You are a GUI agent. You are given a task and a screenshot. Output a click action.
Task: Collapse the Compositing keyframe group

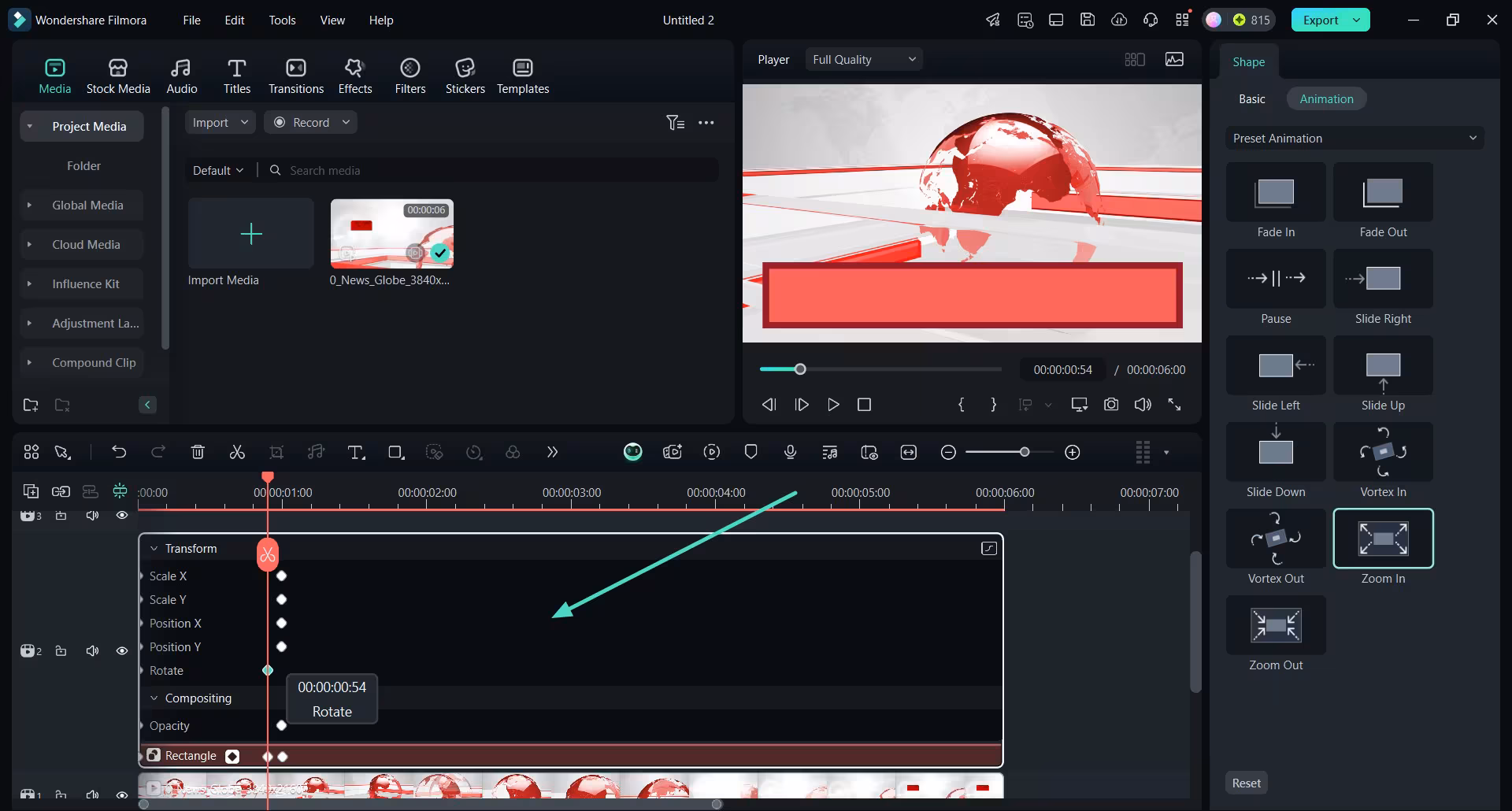pyautogui.click(x=154, y=698)
